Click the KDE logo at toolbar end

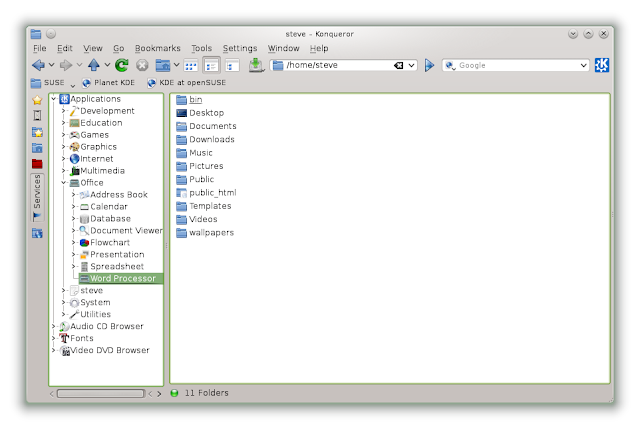point(602,65)
